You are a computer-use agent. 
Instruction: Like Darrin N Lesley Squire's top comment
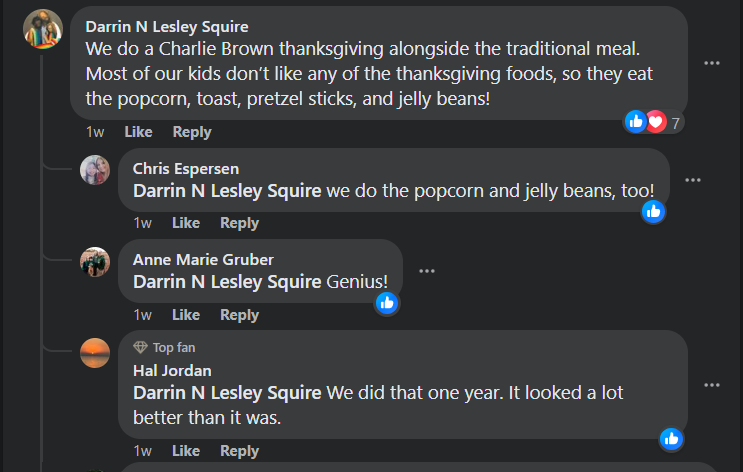tap(138, 132)
